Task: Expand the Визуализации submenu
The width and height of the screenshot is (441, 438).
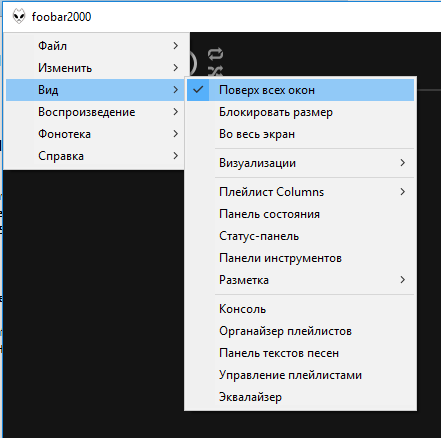Action: click(x=300, y=163)
